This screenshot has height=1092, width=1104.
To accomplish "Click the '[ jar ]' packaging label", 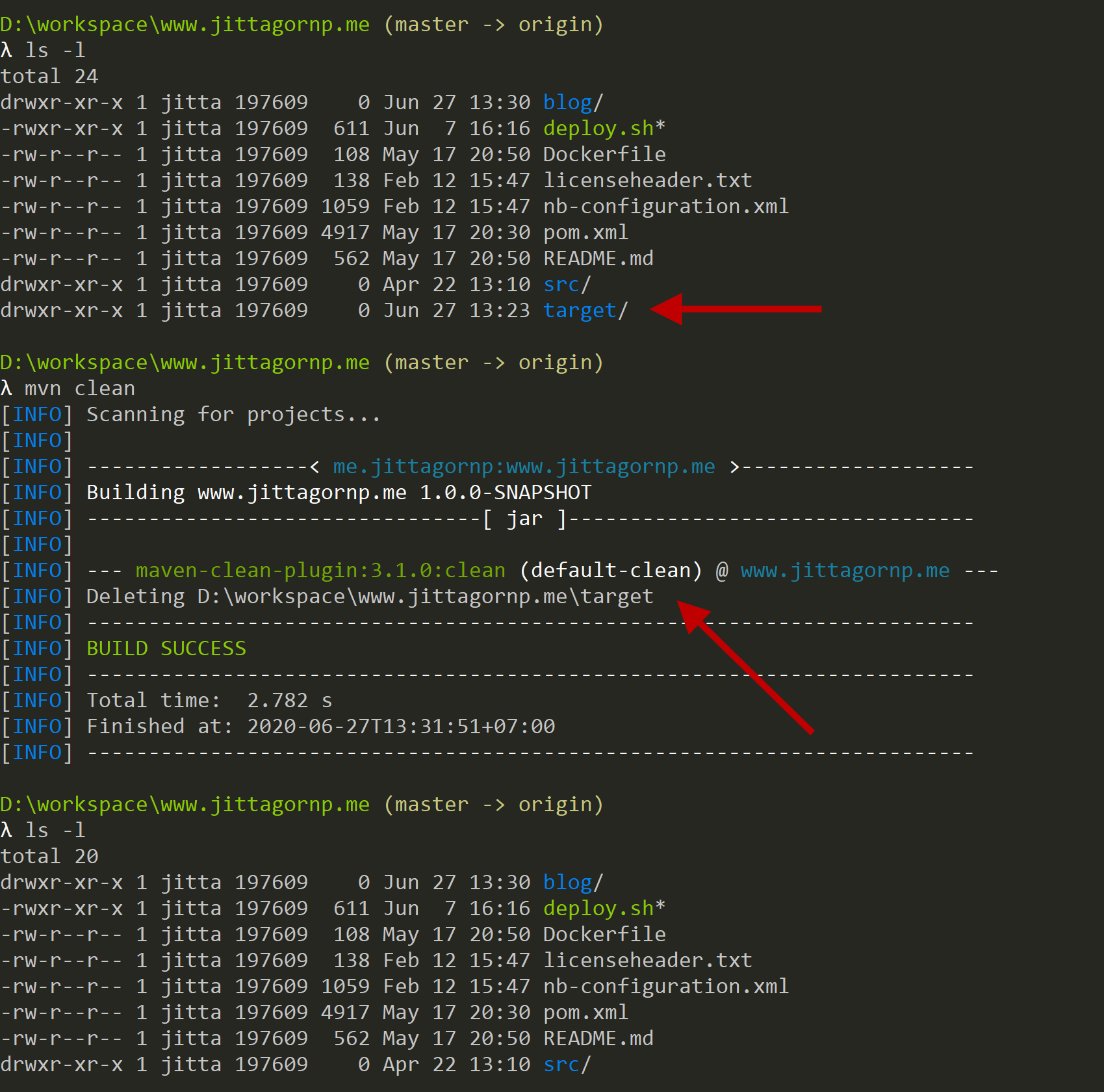I will (524, 519).
